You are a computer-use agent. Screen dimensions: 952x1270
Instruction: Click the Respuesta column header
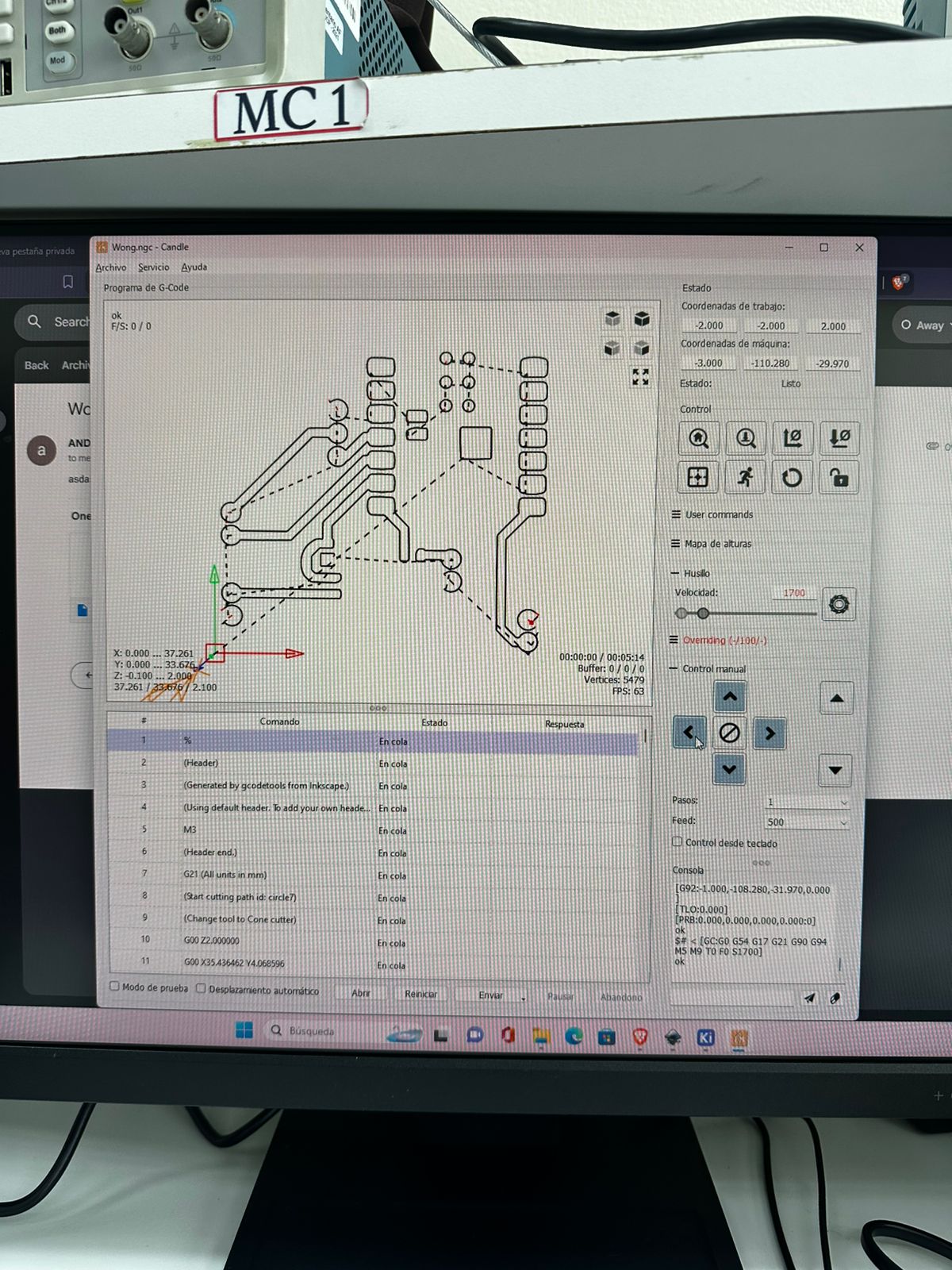pos(564,724)
